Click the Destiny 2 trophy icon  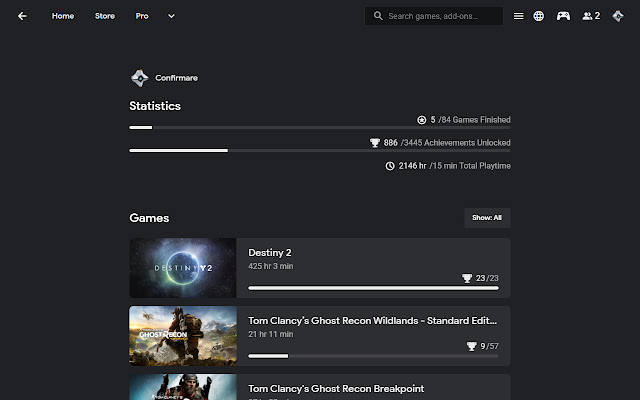tap(467, 278)
